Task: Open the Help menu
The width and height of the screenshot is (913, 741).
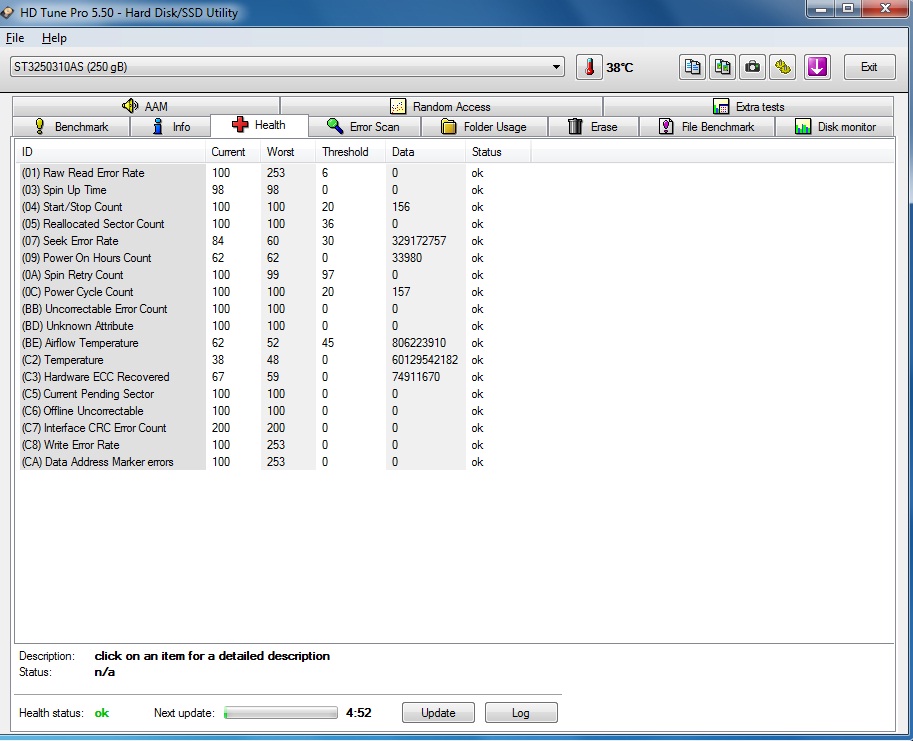Action: coord(54,38)
